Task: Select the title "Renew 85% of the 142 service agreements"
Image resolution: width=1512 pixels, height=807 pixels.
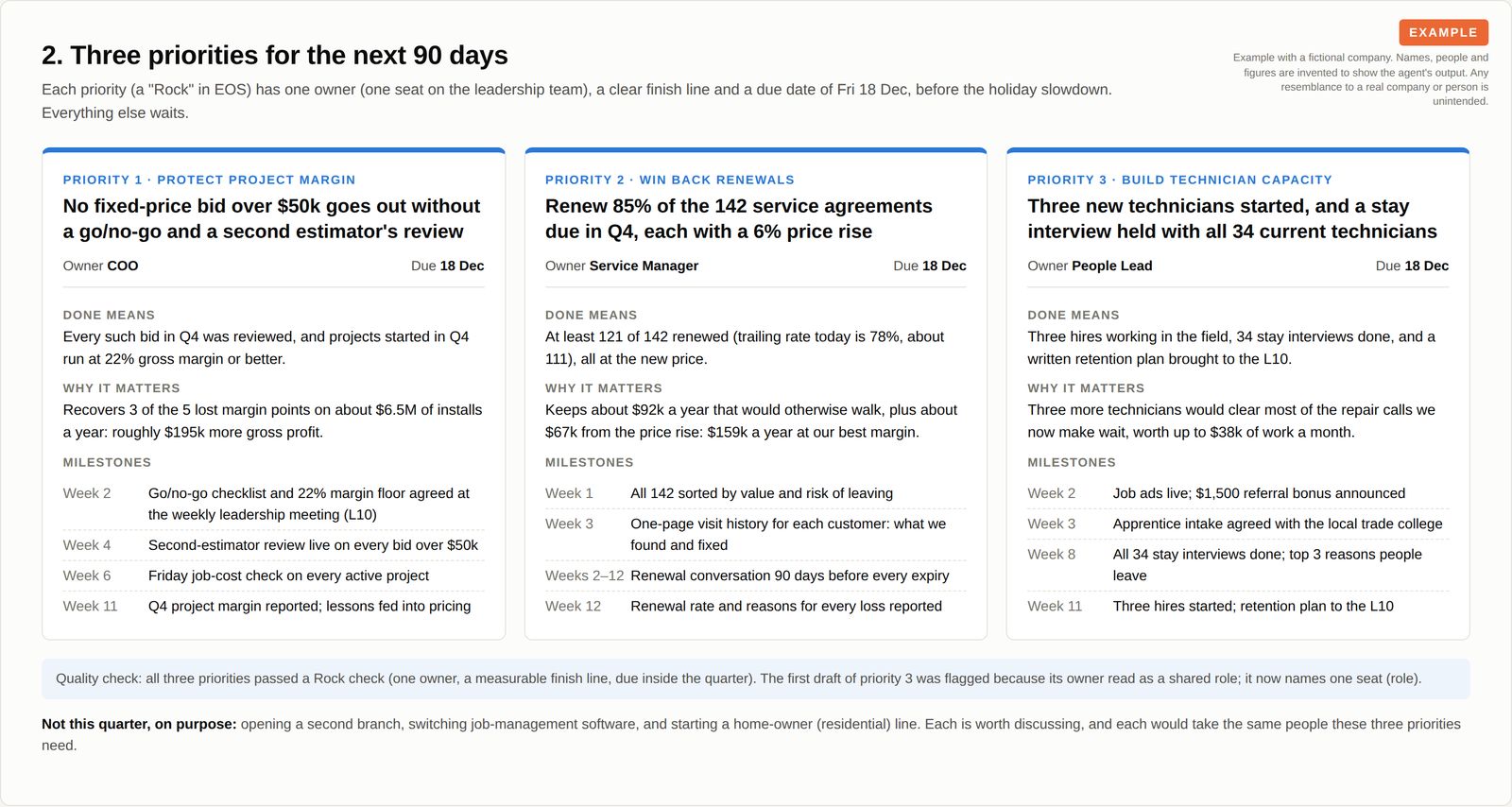Action: pos(739,218)
